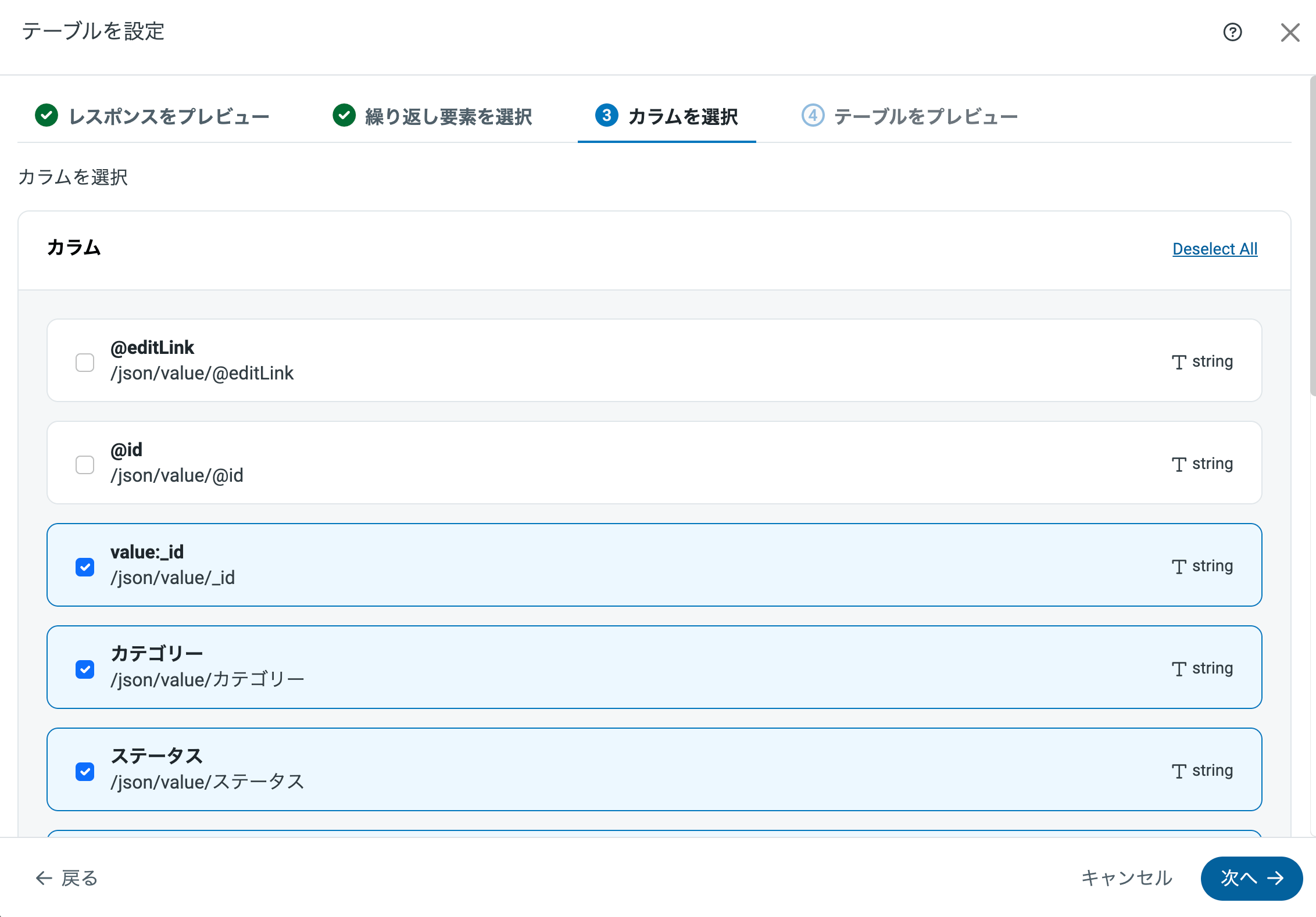Click the Deselect All link
The height and width of the screenshot is (917, 1316).
point(1215,249)
